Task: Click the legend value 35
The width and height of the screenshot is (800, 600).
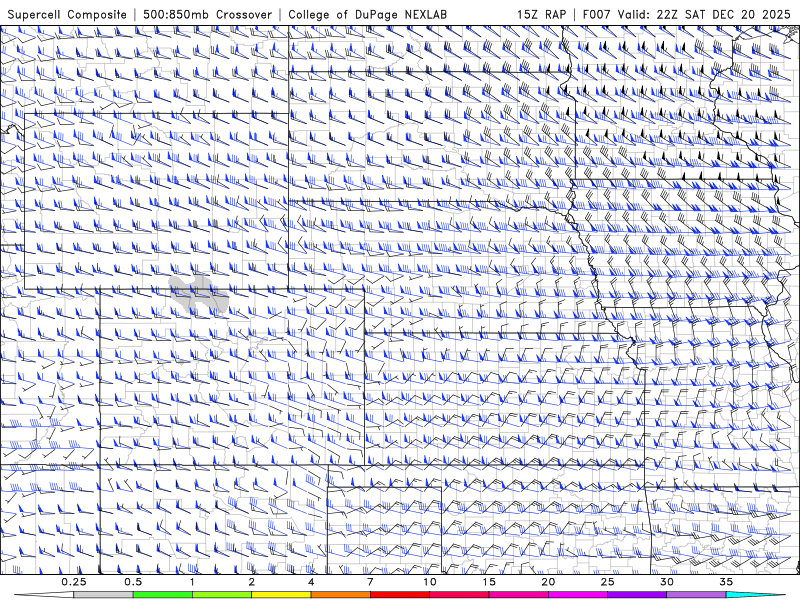Action: (726, 582)
